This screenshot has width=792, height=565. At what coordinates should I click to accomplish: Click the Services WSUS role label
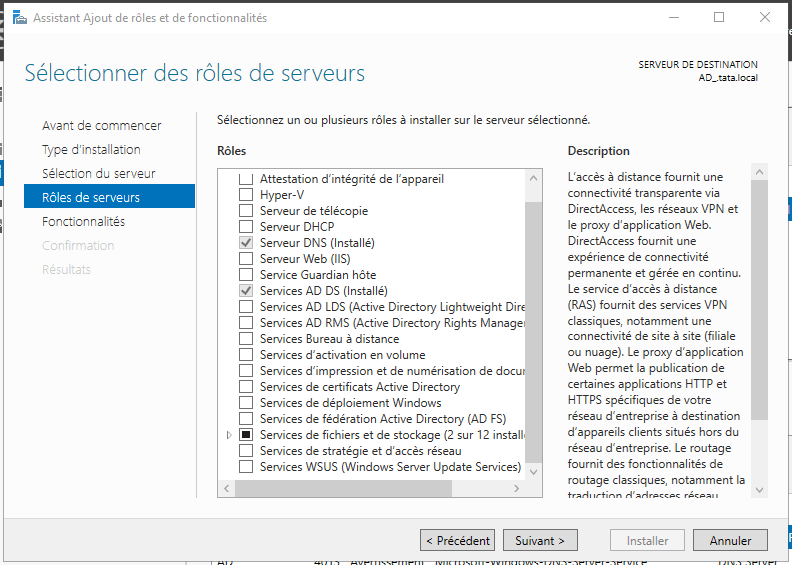click(x=390, y=467)
